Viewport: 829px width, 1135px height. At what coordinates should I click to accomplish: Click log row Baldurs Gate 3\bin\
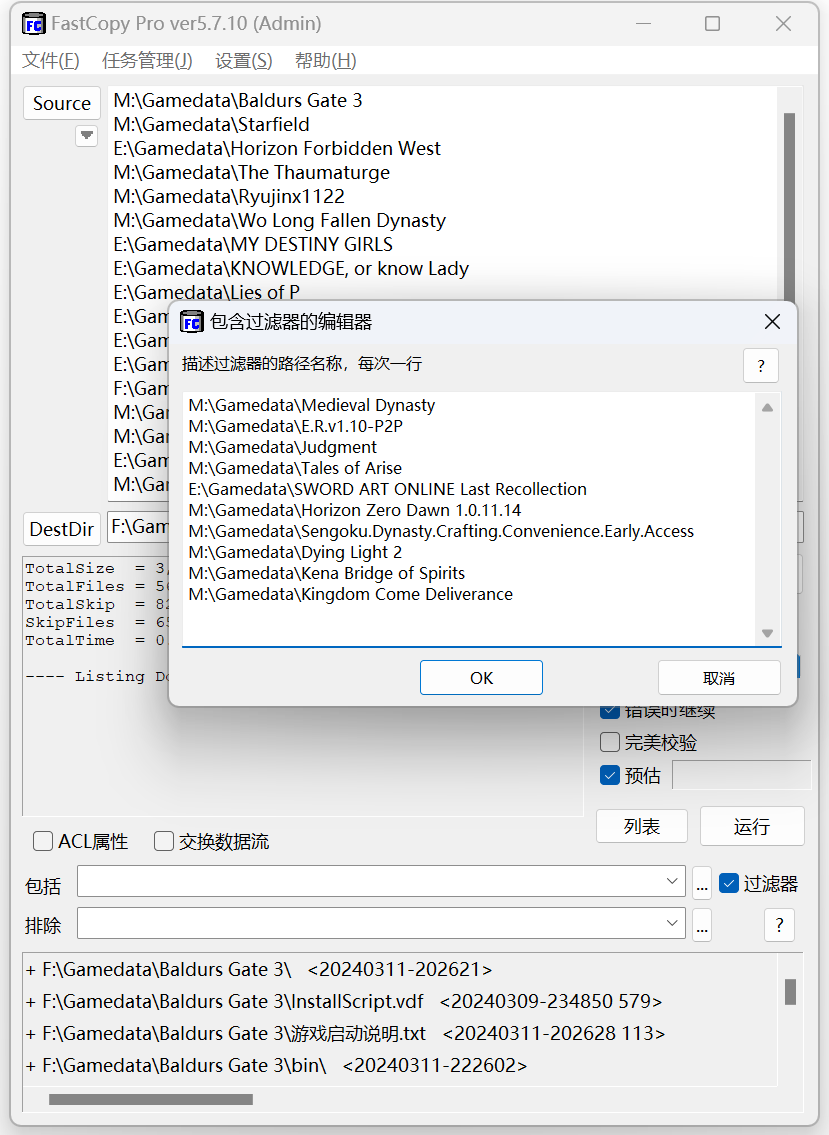tap(276, 1065)
